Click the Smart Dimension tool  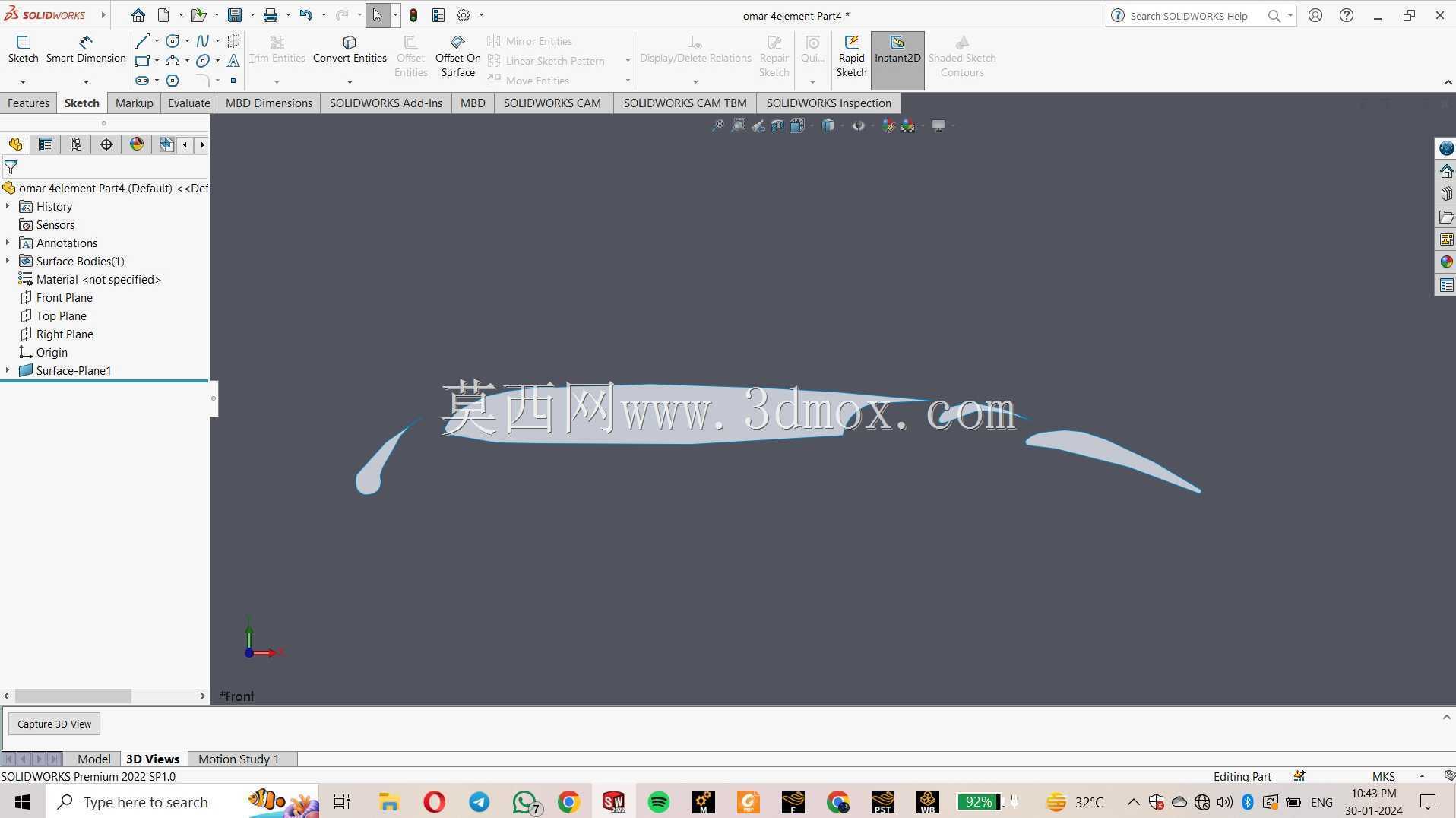[86, 49]
